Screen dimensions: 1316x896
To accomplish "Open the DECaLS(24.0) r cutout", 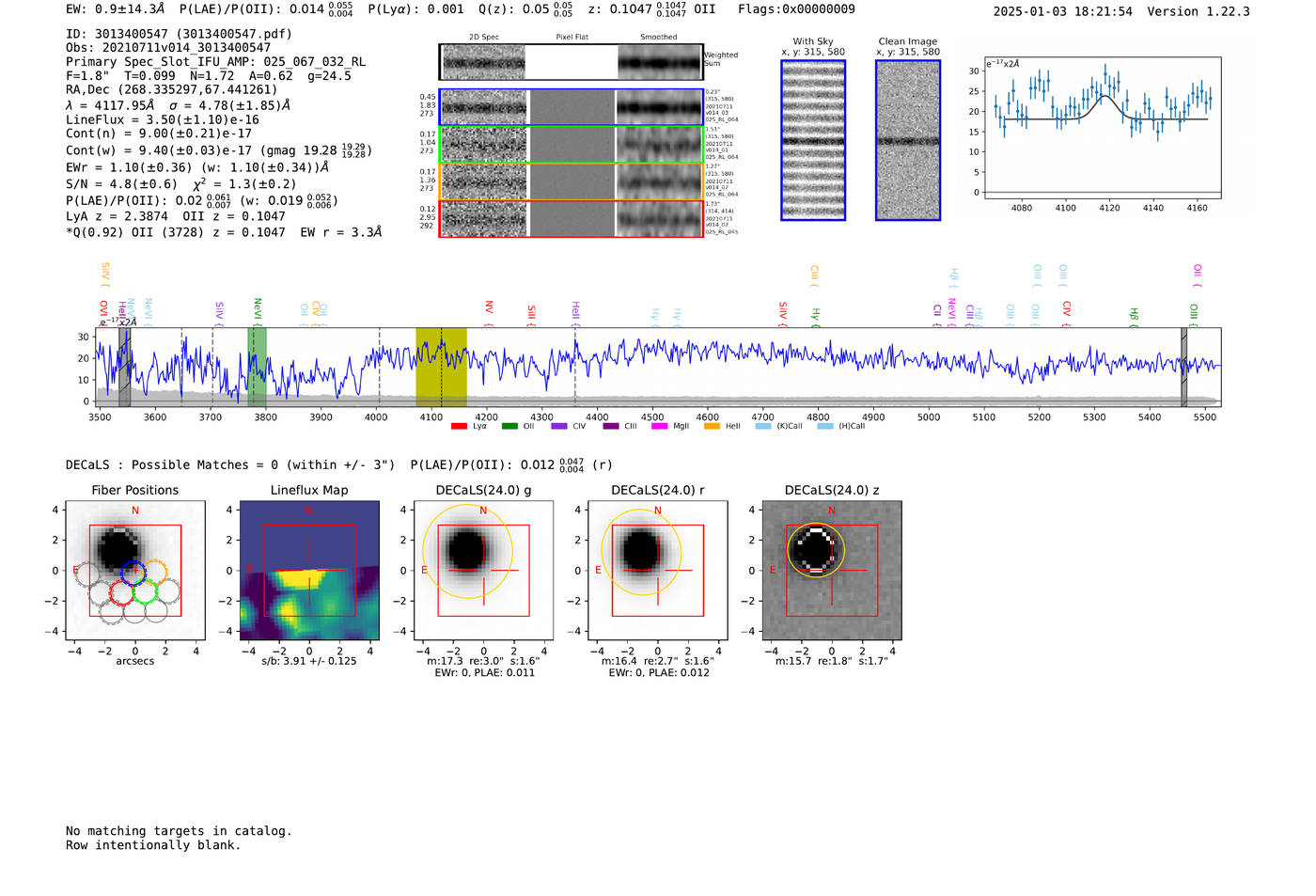I will (658, 570).
